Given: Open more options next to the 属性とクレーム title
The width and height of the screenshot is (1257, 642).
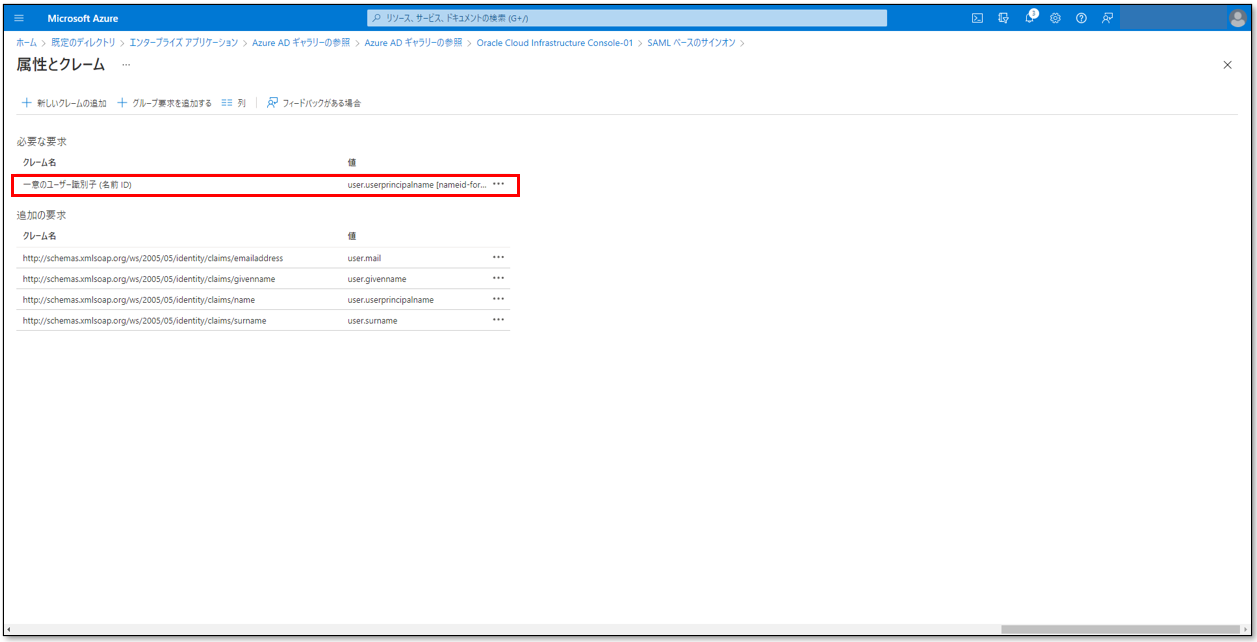Looking at the screenshot, I should [126, 65].
